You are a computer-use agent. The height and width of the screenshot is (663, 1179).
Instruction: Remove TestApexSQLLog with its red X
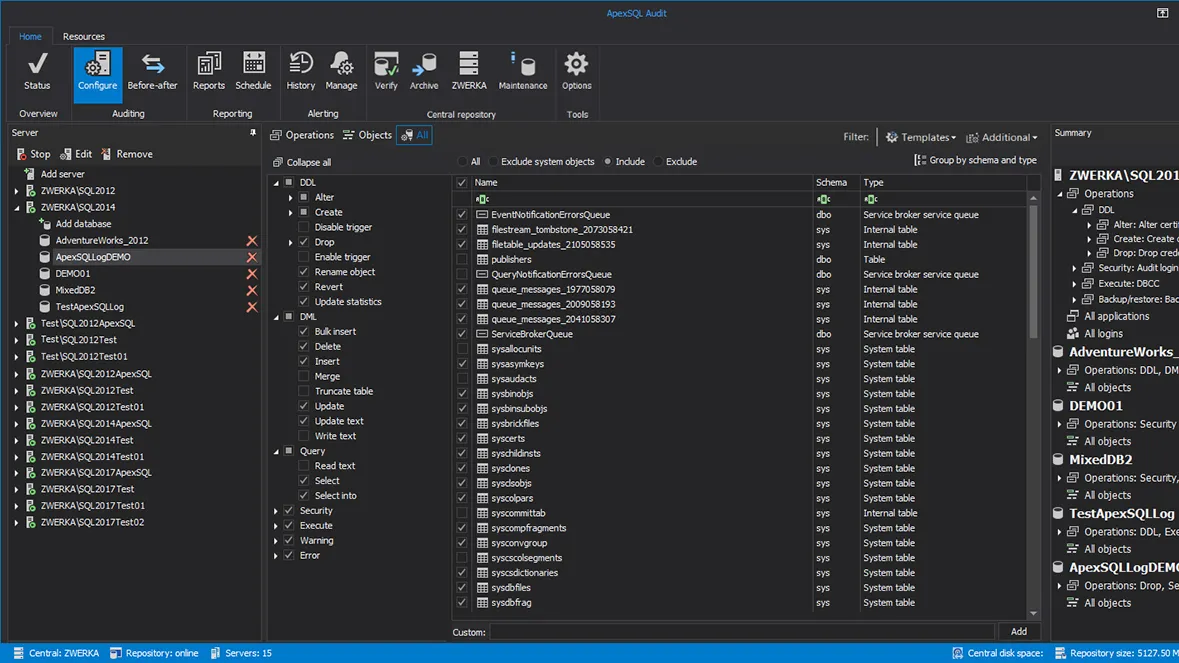[x=252, y=307]
